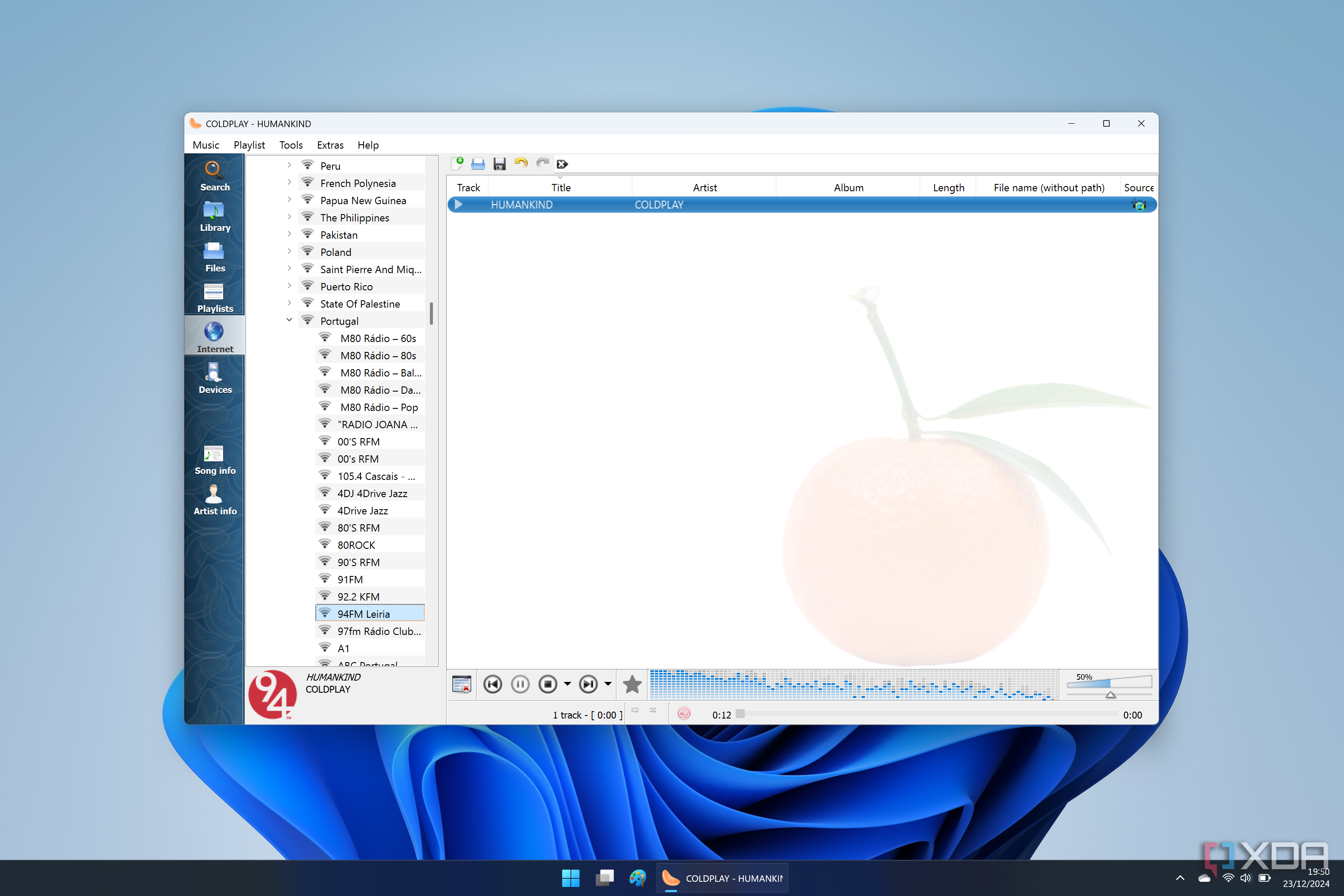The image size is (1344, 896).
Task: Toggle shuffle mode
Action: [653, 710]
